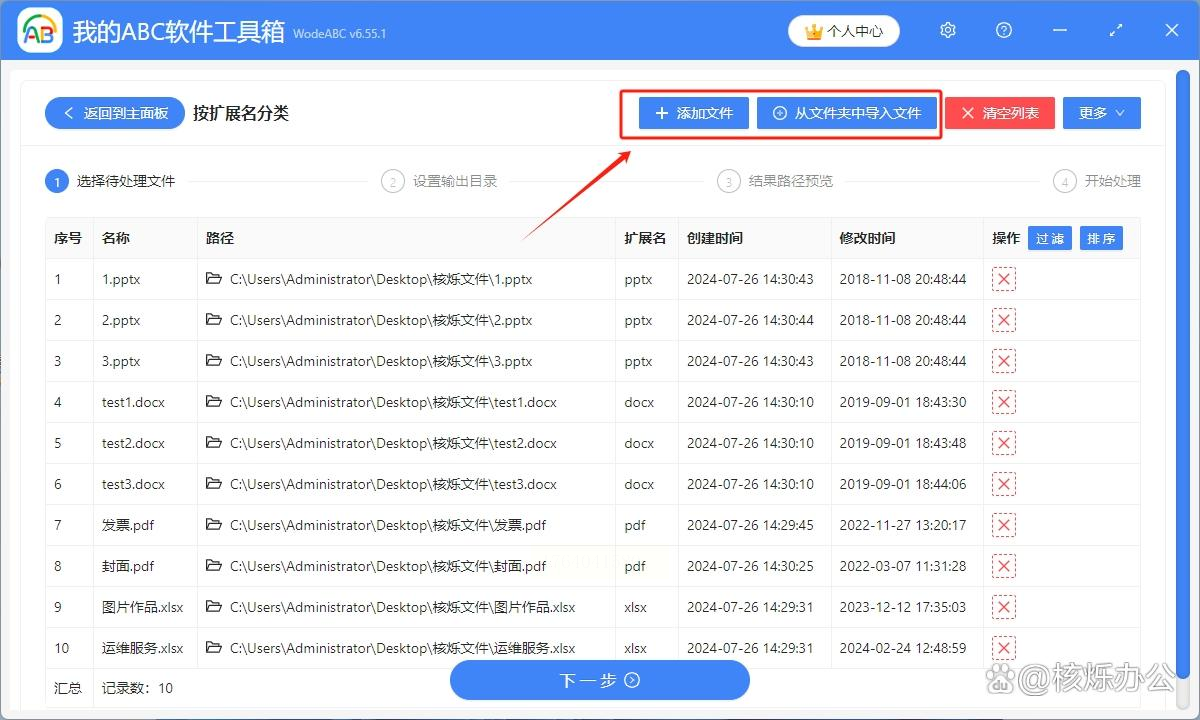
Task: Select step 4 开始处理
Action: coord(1098,181)
